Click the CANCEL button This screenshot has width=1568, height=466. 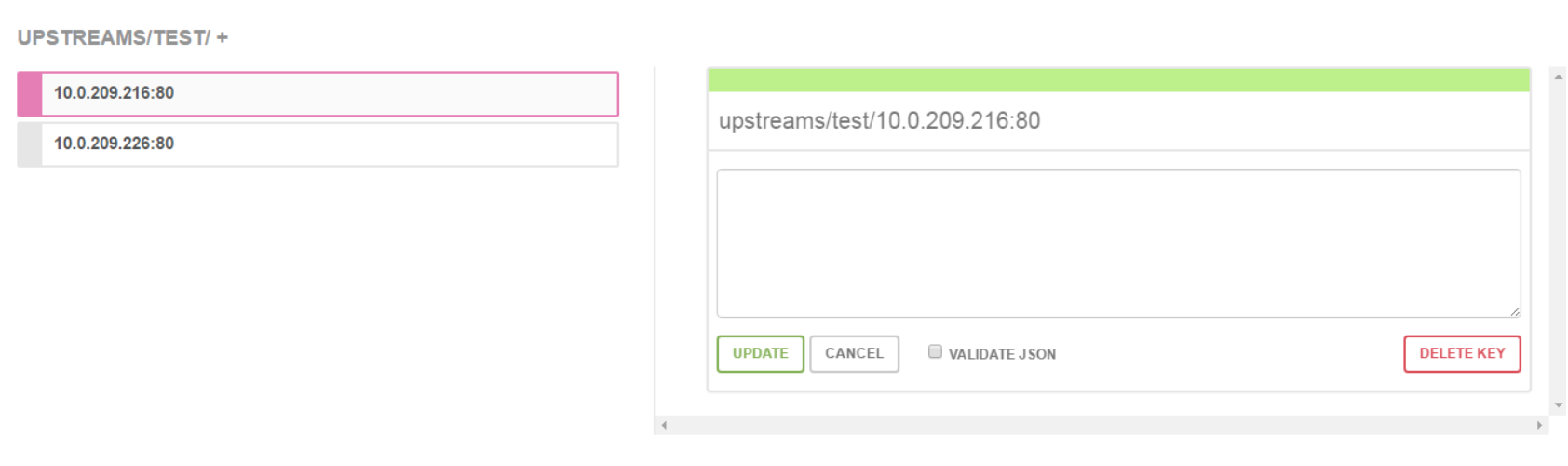tap(854, 354)
